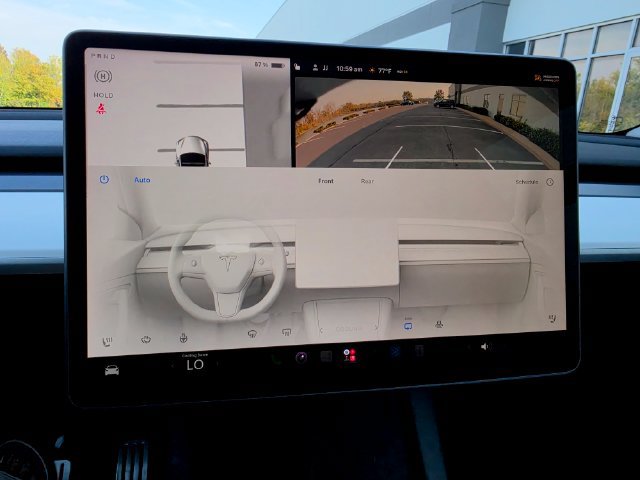This screenshot has width=640, height=480.
Task: Toggle the driver seat heater icon
Action: click(x=107, y=341)
